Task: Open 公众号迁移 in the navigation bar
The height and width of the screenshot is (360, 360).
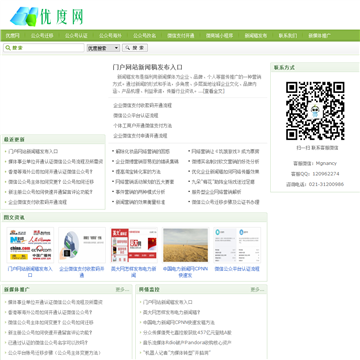Action: 42,36
